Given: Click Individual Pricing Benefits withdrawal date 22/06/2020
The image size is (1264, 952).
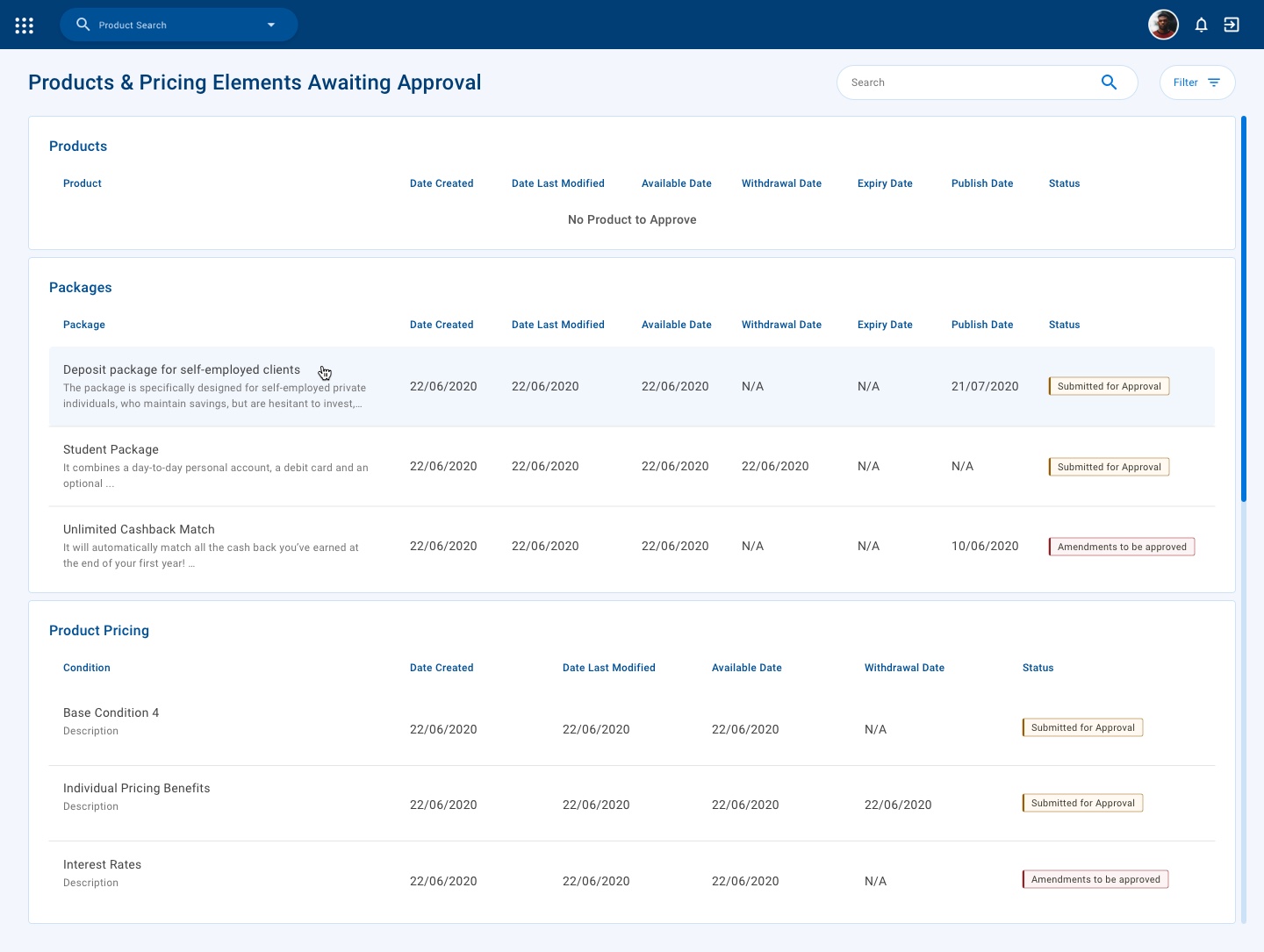Looking at the screenshot, I should pos(898,805).
